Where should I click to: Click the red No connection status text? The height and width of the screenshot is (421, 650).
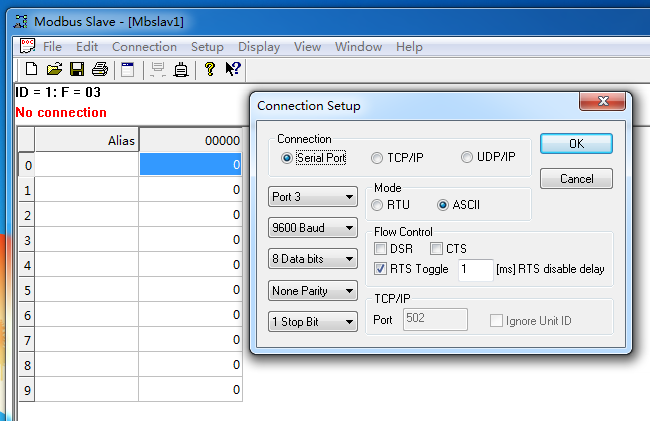(x=61, y=112)
